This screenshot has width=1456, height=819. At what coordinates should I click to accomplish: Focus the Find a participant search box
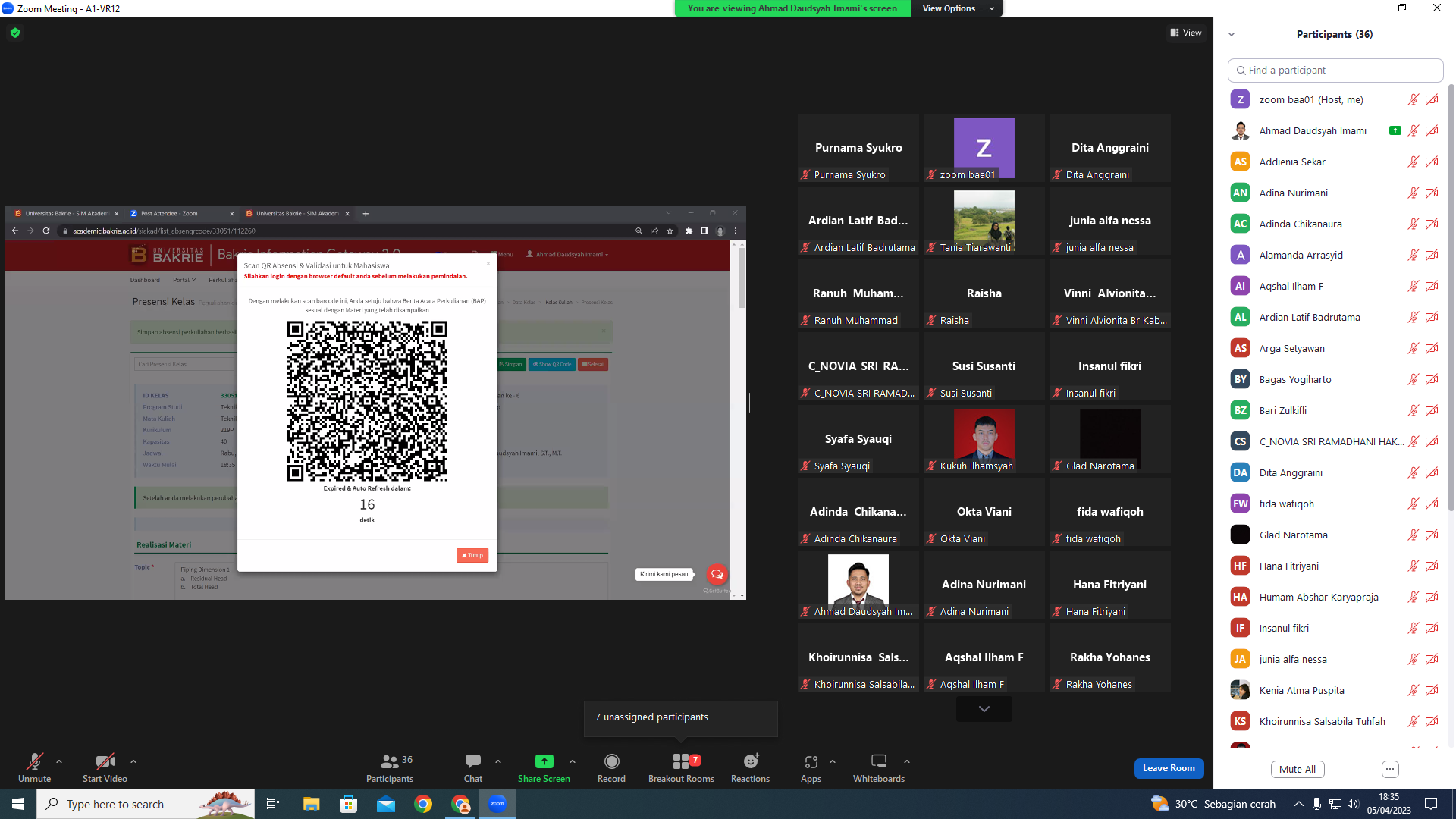pos(1335,70)
